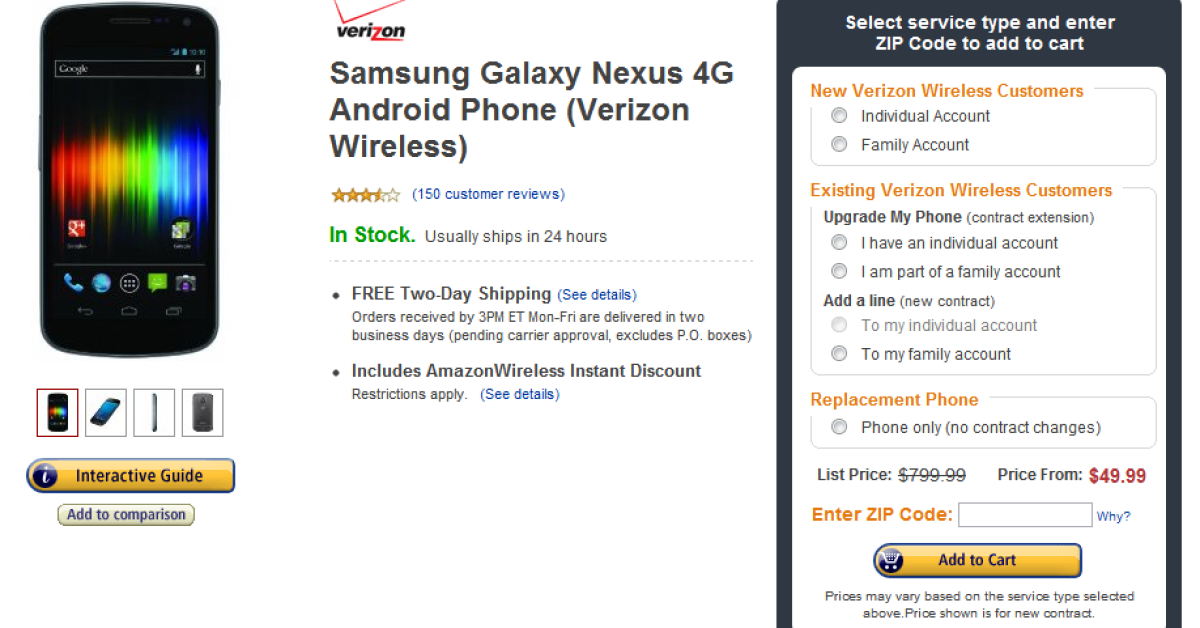Select new customer Family Account option
This screenshot has width=1200, height=628.
click(x=840, y=145)
